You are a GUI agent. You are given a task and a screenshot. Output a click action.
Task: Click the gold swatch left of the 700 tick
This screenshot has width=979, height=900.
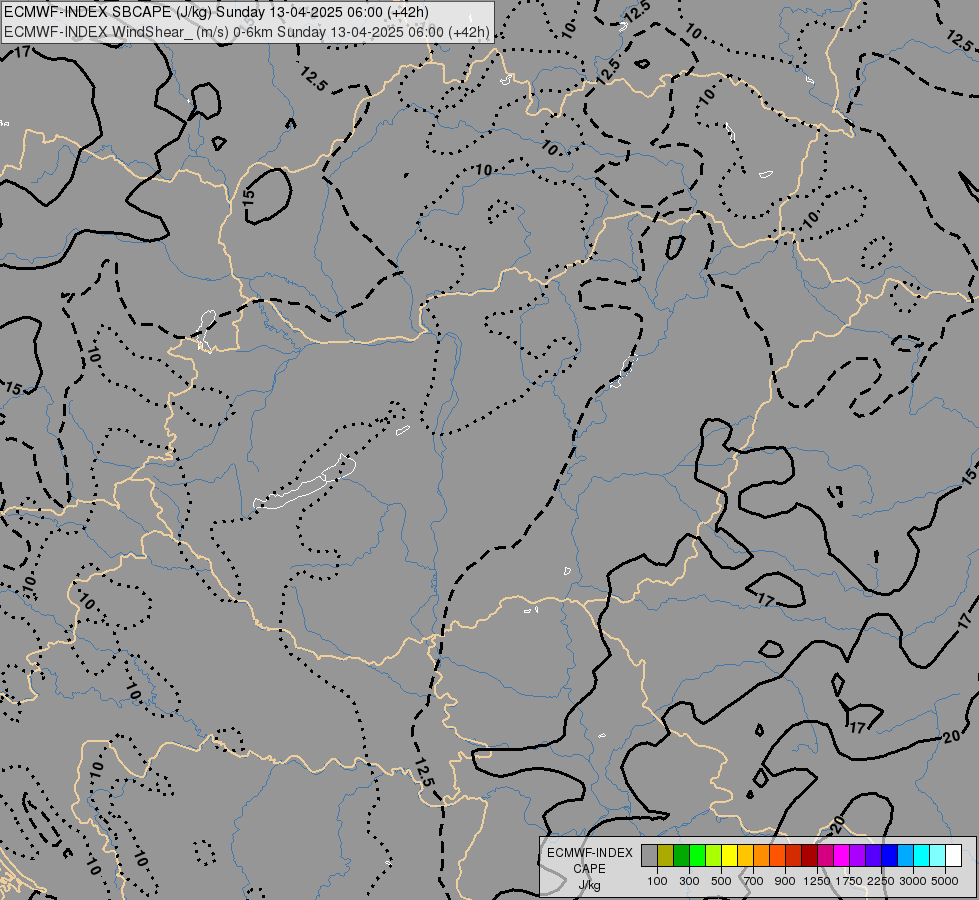click(745, 856)
